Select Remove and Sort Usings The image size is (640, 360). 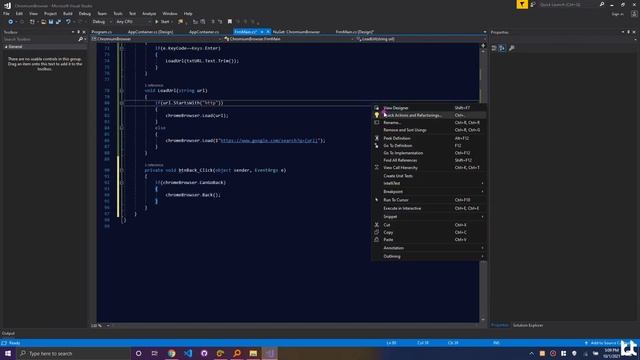pyautogui.click(x=428, y=130)
